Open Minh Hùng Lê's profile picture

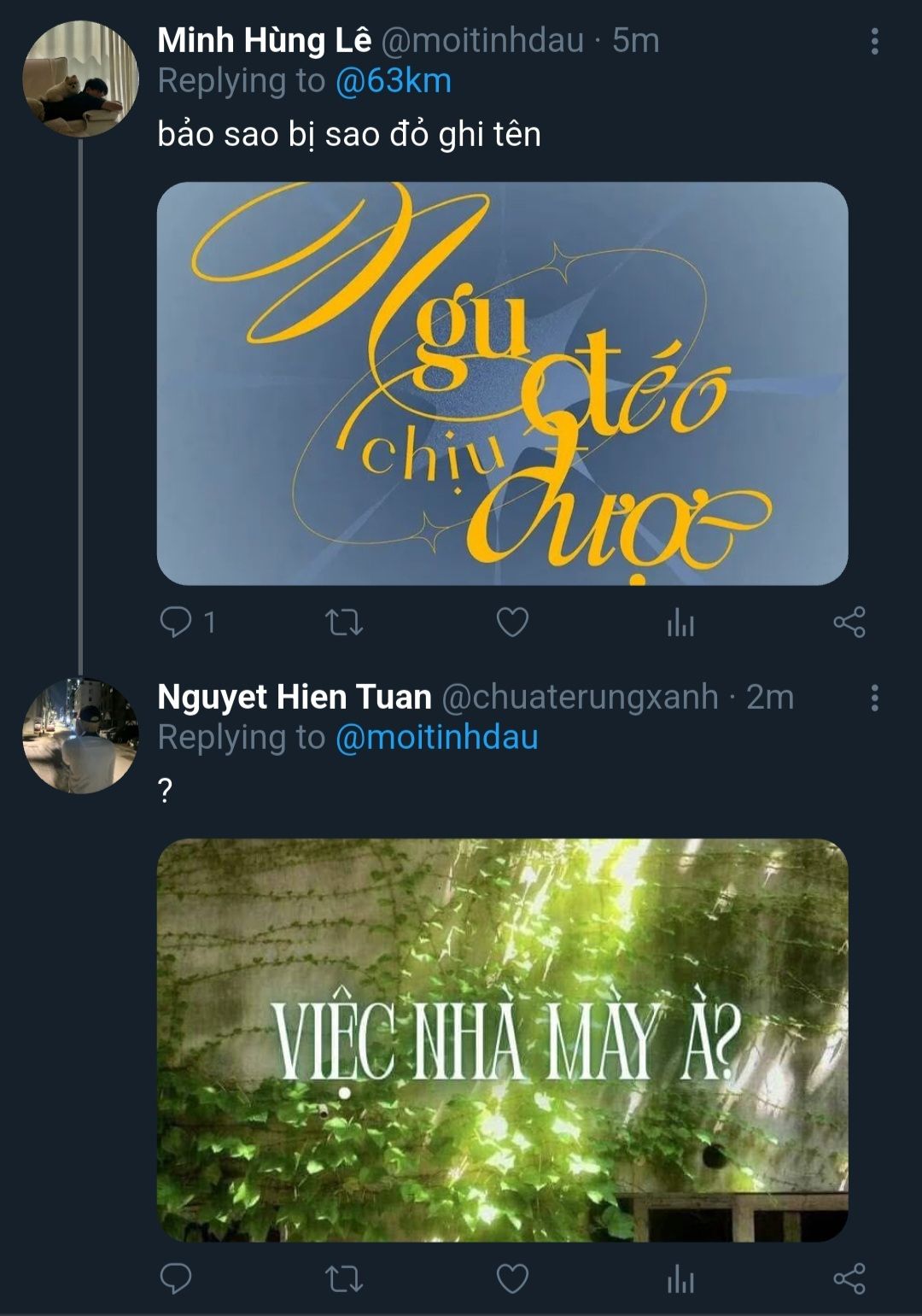tap(79, 79)
